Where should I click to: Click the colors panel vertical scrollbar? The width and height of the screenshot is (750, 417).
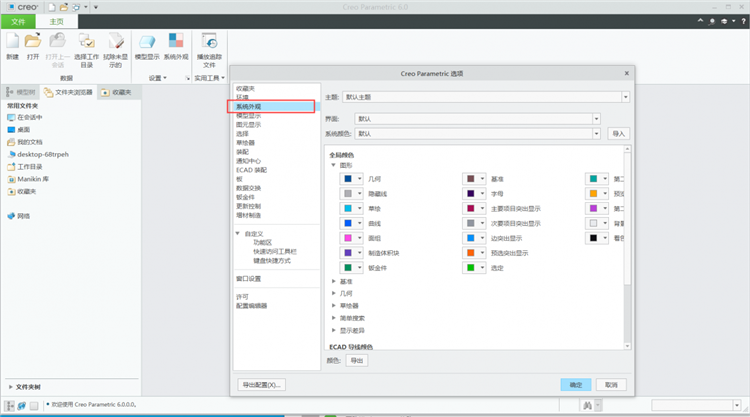pyautogui.click(x=627, y=248)
